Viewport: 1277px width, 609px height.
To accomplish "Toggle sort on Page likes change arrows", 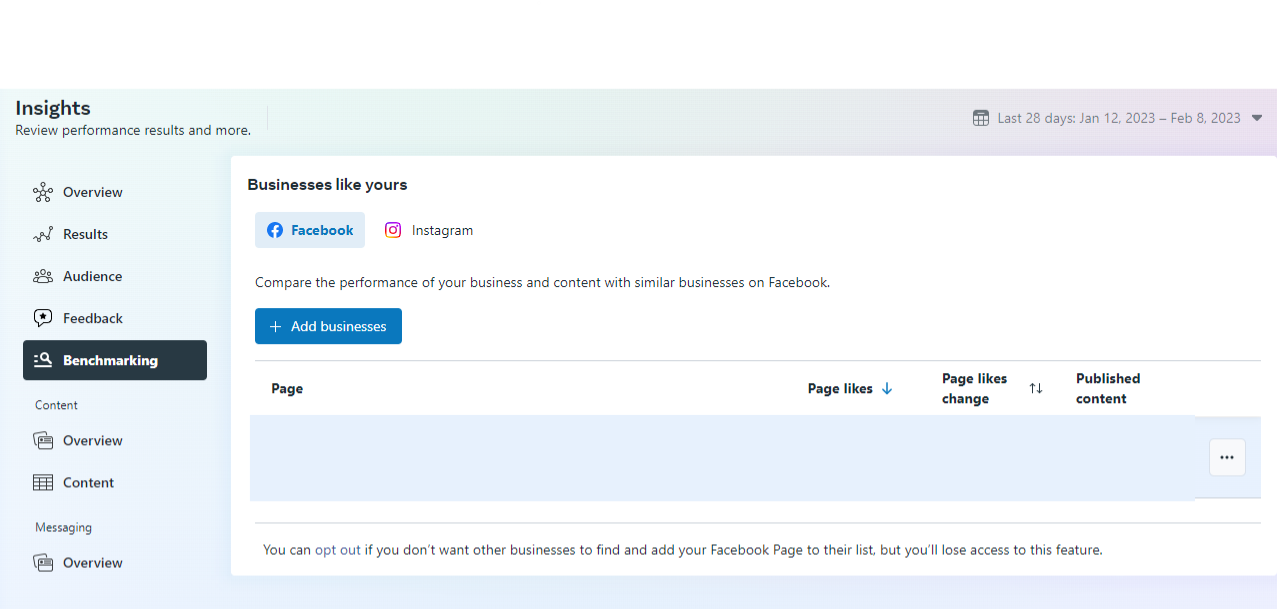I will pyautogui.click(x=1036, y=388).
